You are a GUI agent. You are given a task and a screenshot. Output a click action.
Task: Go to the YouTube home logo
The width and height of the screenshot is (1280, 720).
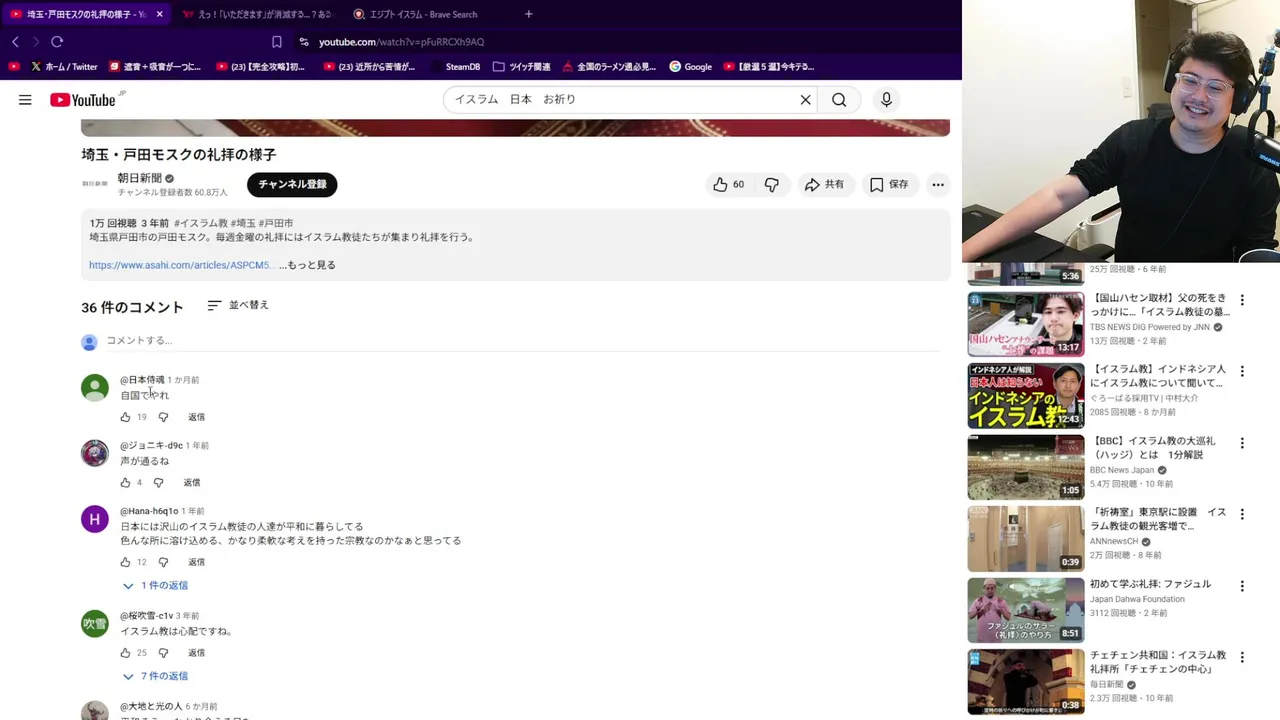(x=84, y=100)
